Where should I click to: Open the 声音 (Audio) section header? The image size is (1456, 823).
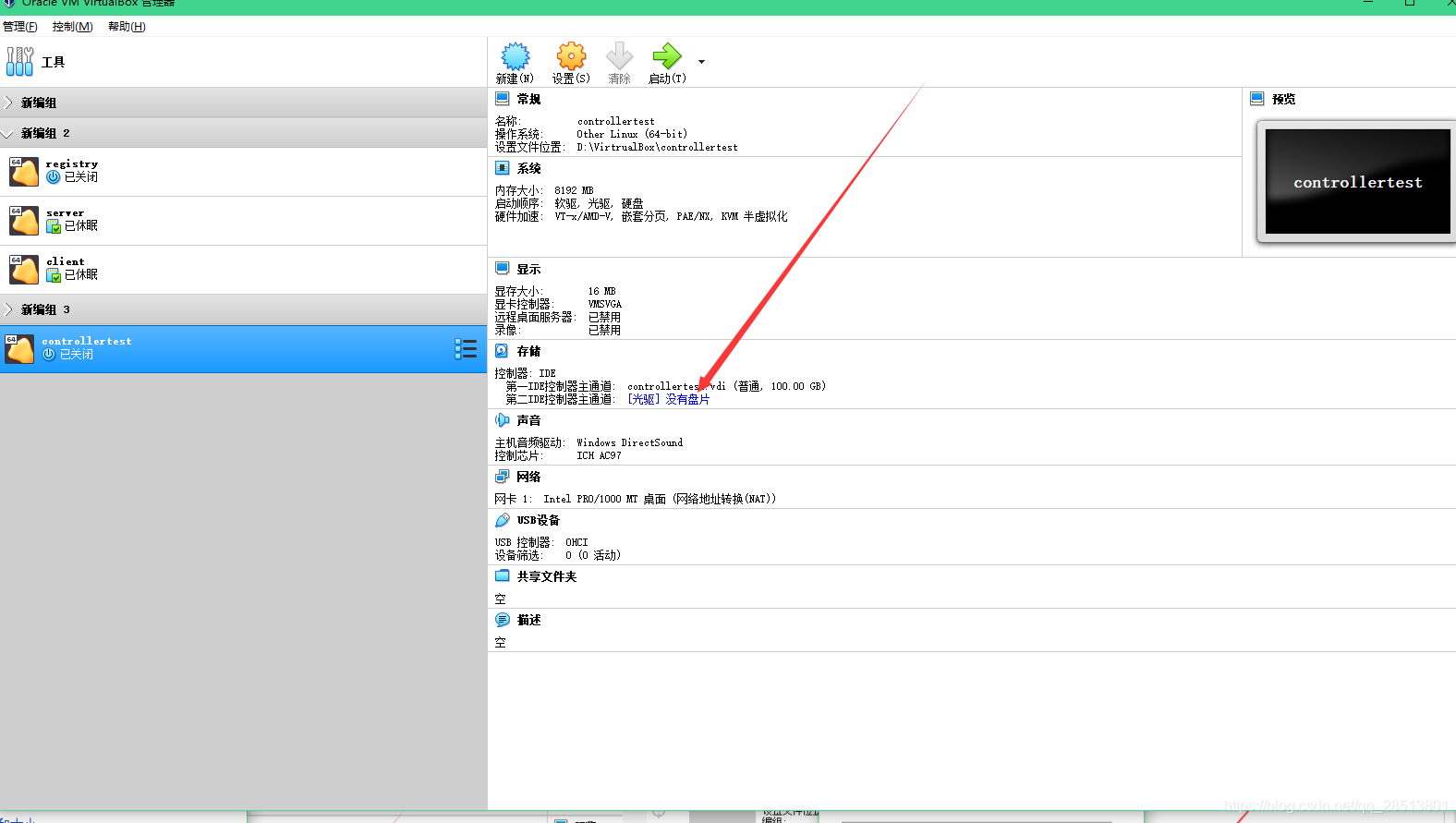click(529, 420)
